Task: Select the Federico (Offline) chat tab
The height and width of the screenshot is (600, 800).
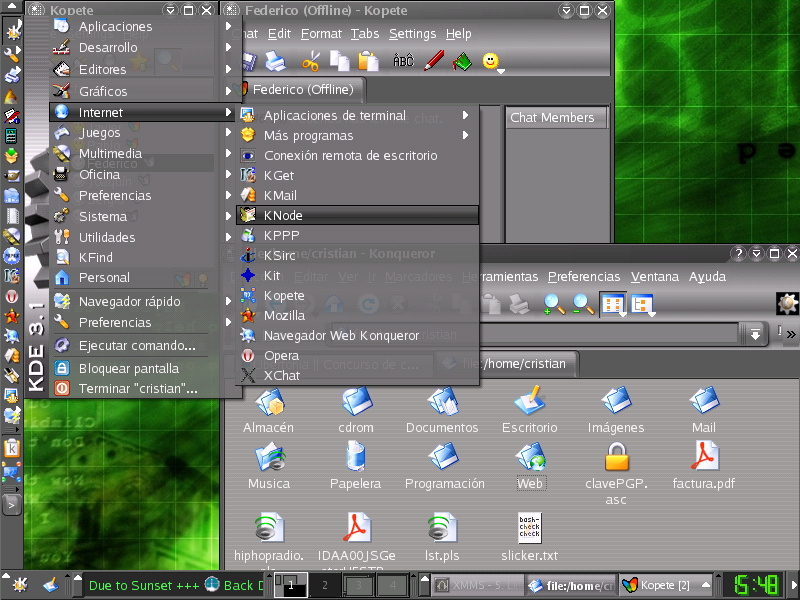Action: point(302,90)
